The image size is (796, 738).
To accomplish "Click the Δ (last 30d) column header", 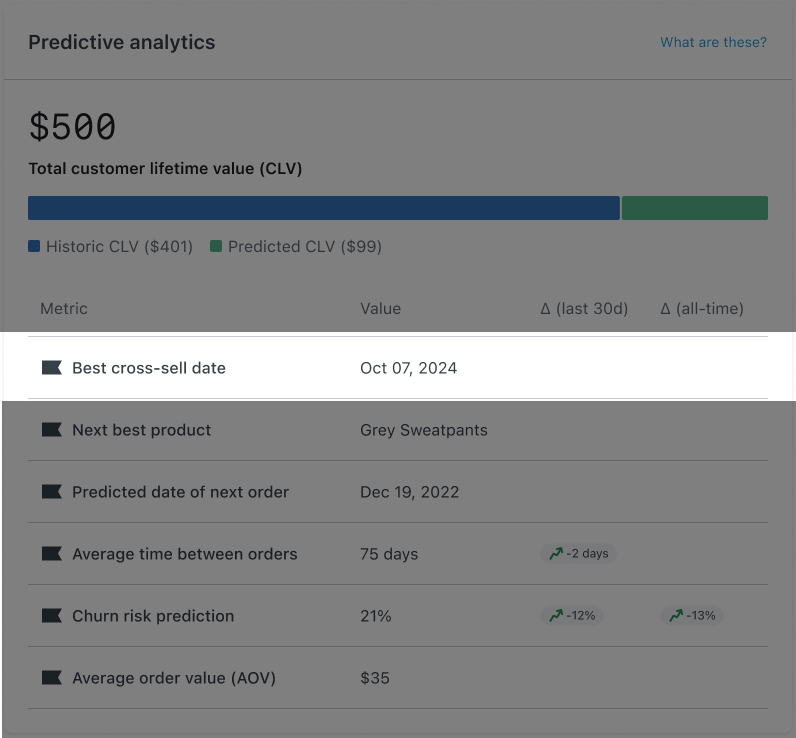I will coord(584,309).
